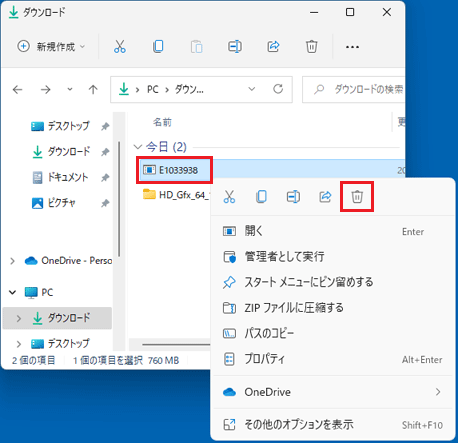This screenshot has width=458, height=443.
Task: Click Share icon in context menu
Action: point(325,197)
